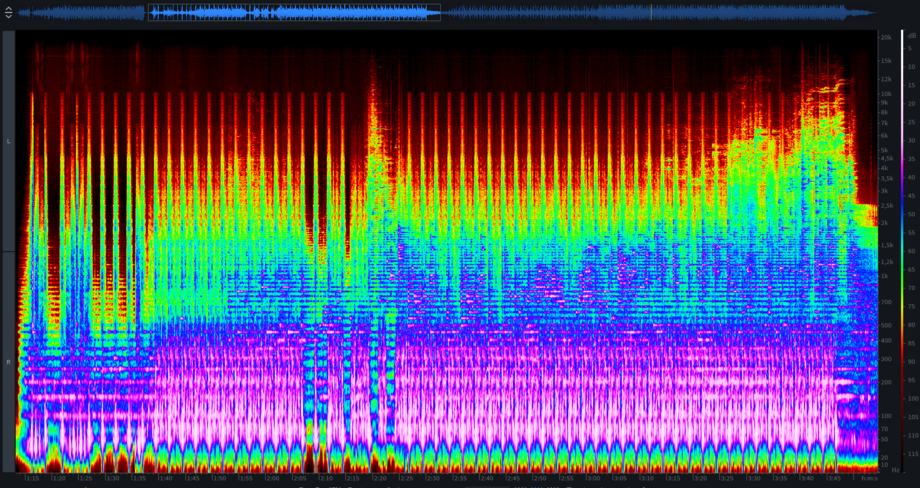Click the 100 mark on frequency ruler
This screenshot has height=488, width=920.
(886, 415)
